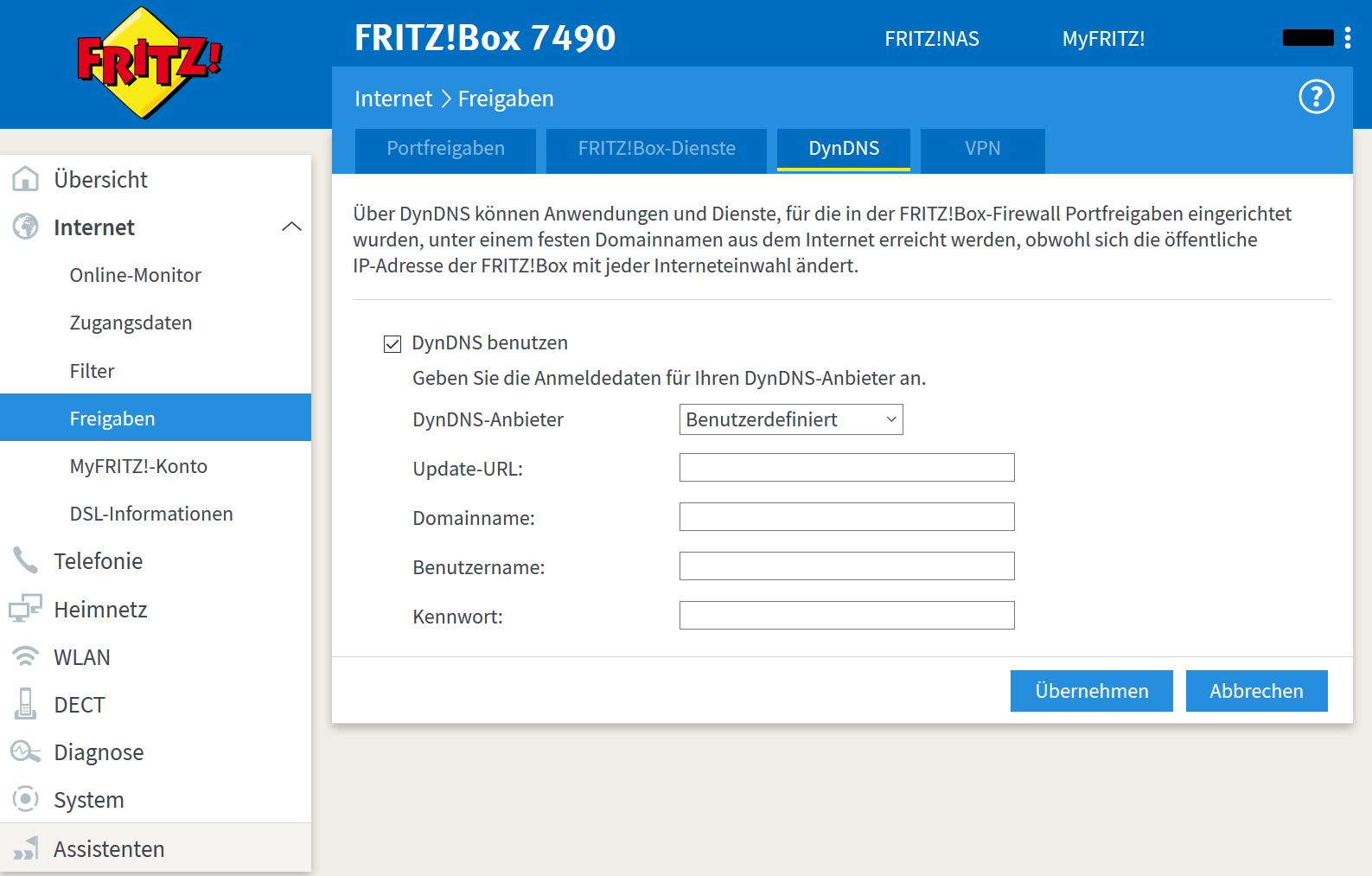Open the DynDNS-Anbieter dropdown

[791, 419]
